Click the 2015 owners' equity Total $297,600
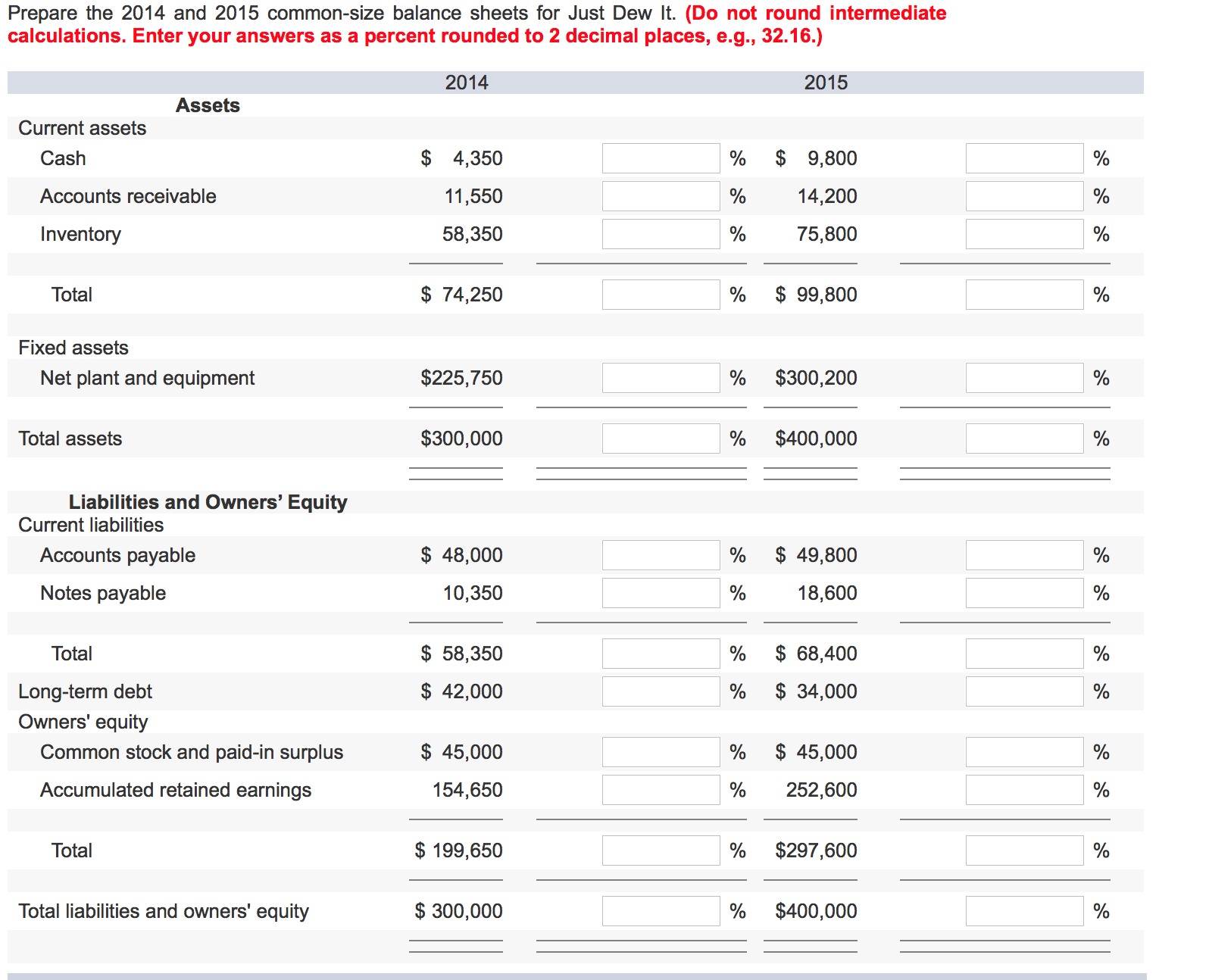This screenshot has height=980, width=1209. [816, 850]
